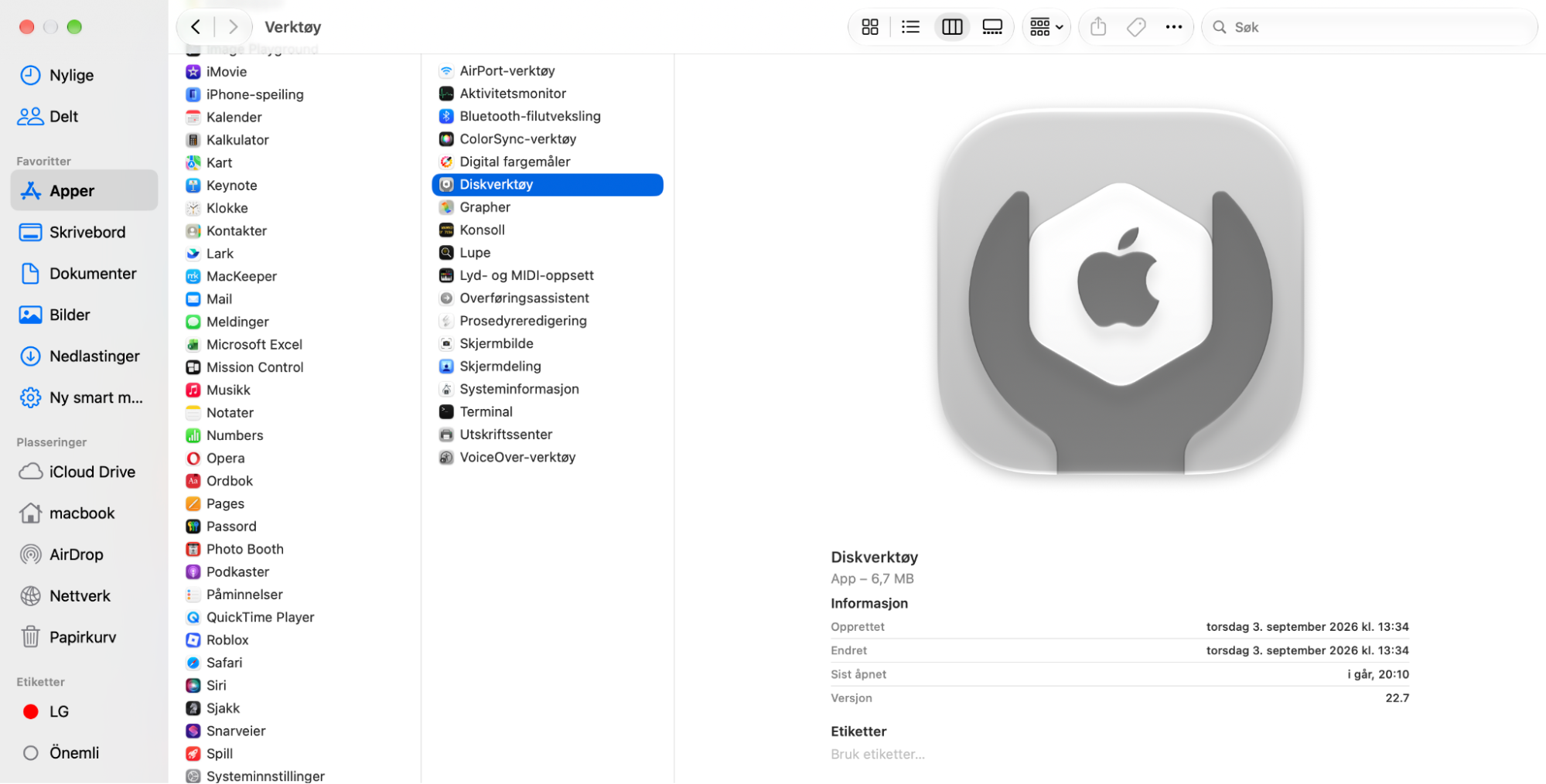Open AirDrop in the sidebar
Viewport: 1546px width, 784px height.
[84, 554]
